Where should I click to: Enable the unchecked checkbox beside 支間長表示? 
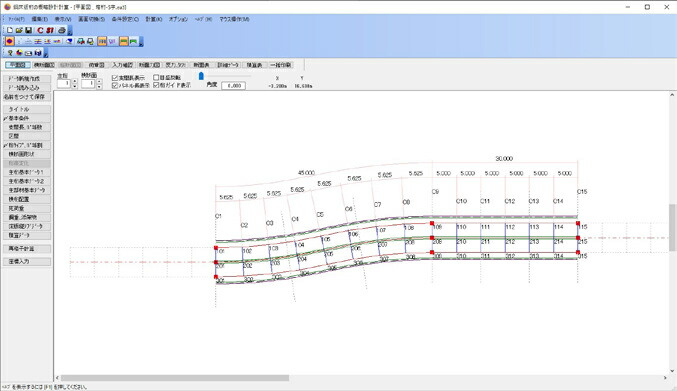coord(156,78)
